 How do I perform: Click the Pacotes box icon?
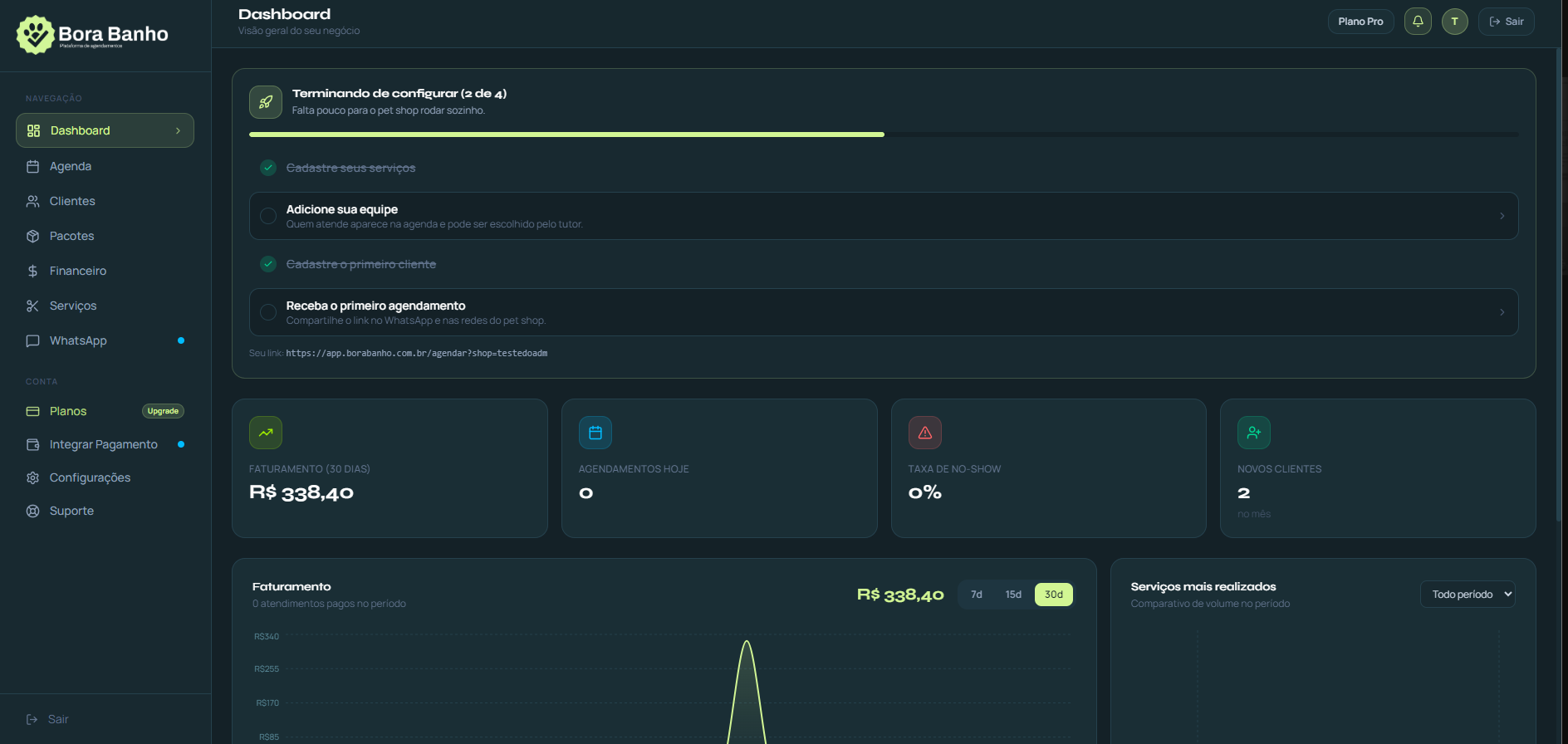click(33, 236)
